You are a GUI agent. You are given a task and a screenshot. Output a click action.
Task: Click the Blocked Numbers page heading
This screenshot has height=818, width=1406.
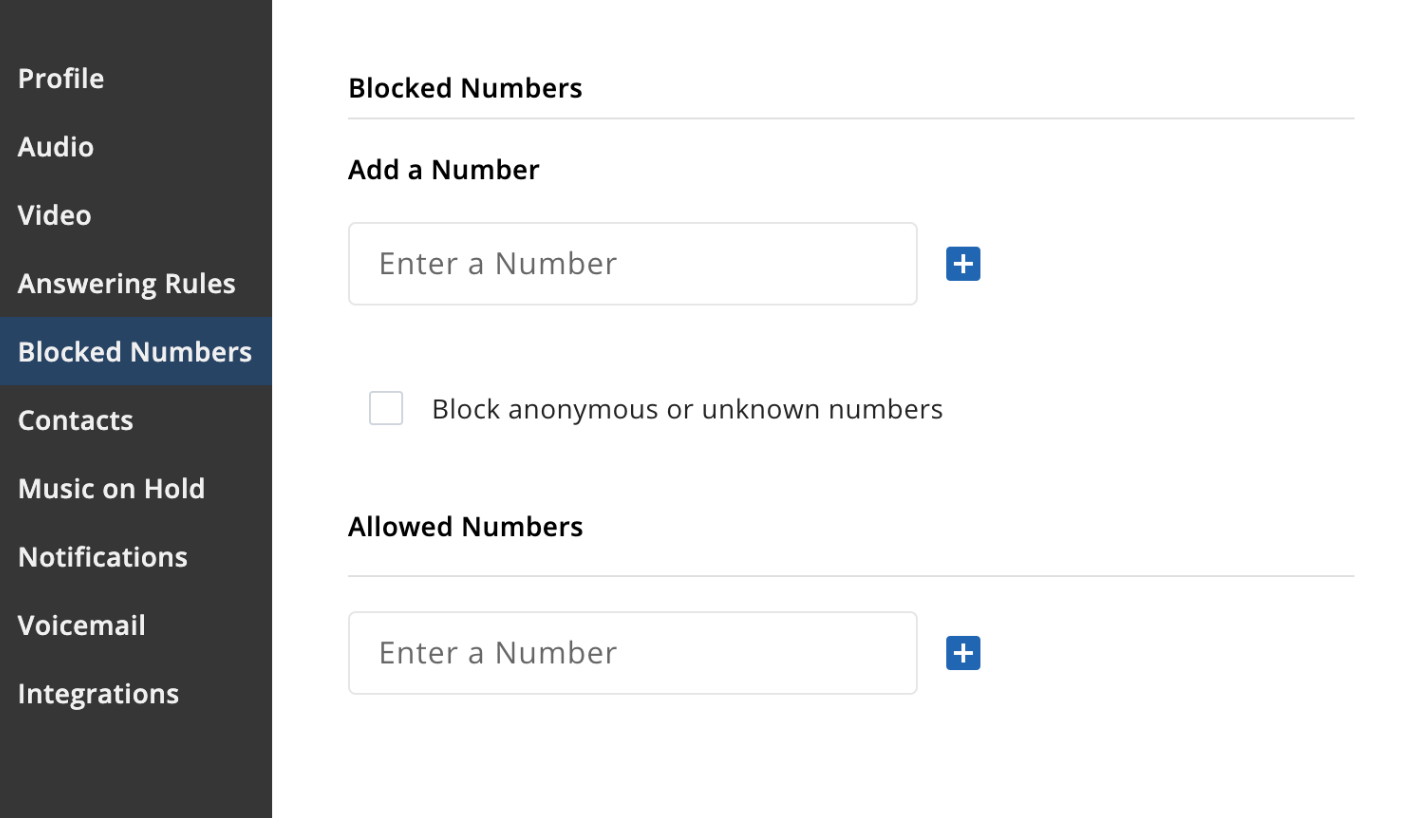465,88
